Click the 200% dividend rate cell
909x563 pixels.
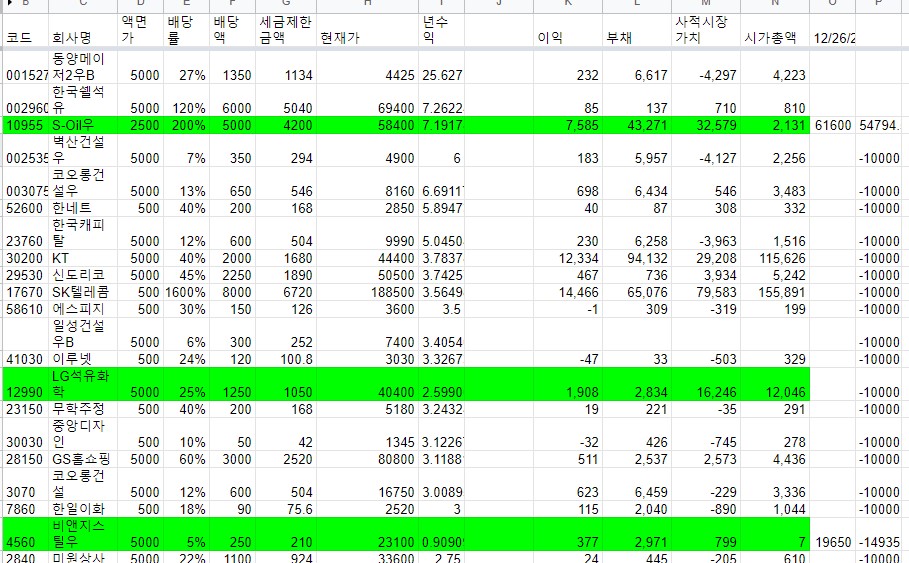click(x=187, y=125)
